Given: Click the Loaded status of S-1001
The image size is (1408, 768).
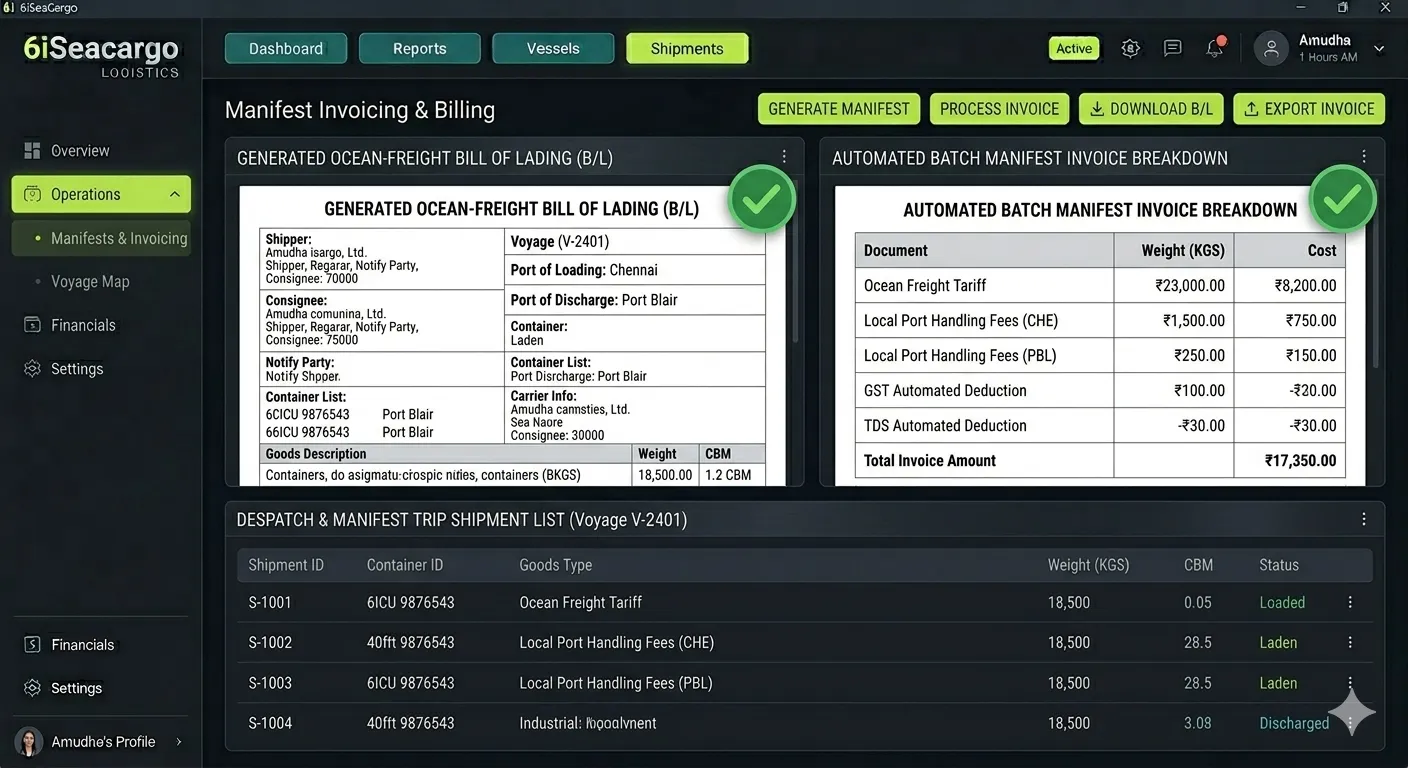Looking at the screenshot, I should (1282, 602).
